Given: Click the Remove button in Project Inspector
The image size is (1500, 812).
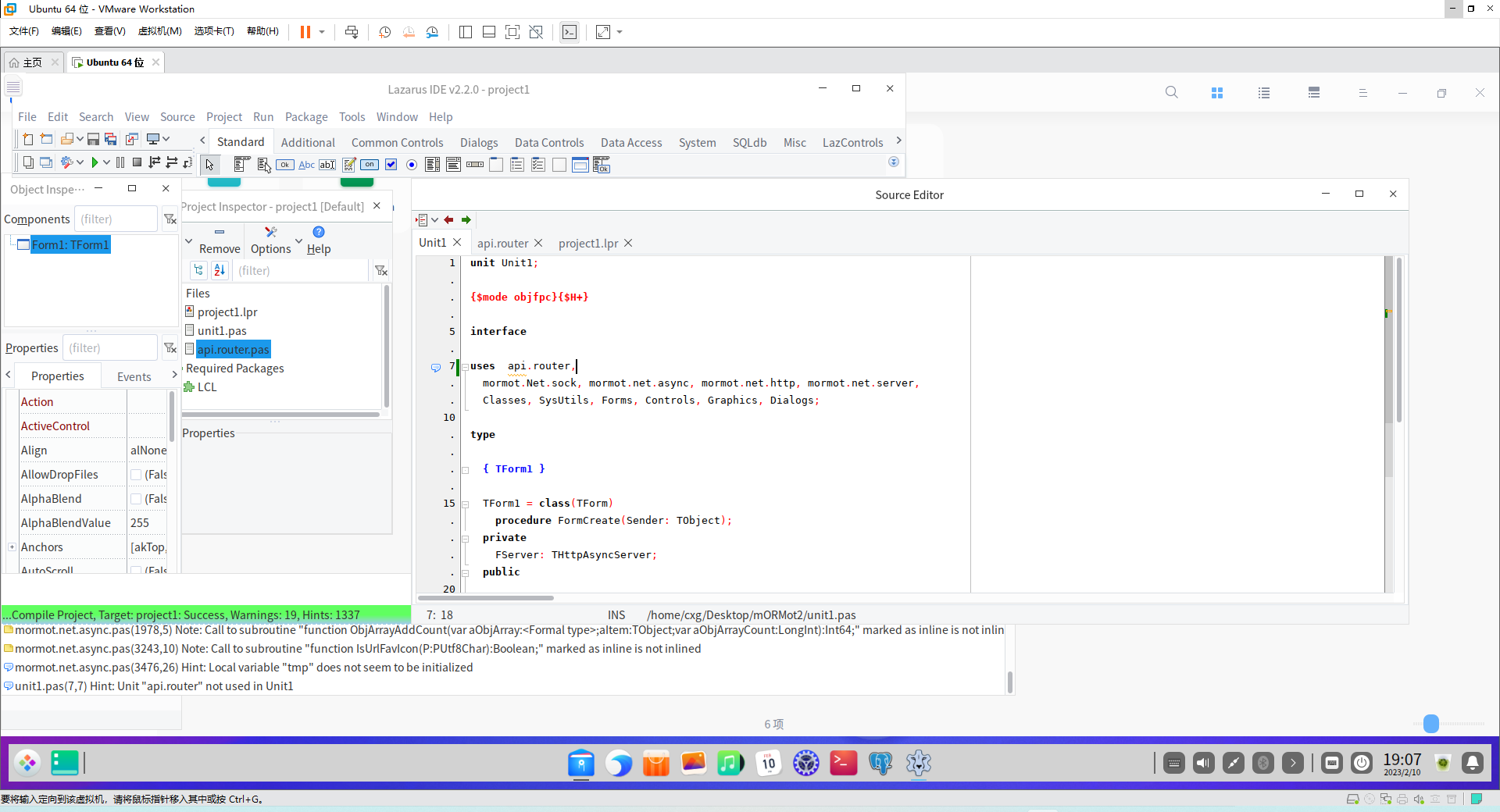Looking at the screenshot, I should pos(220,240).
